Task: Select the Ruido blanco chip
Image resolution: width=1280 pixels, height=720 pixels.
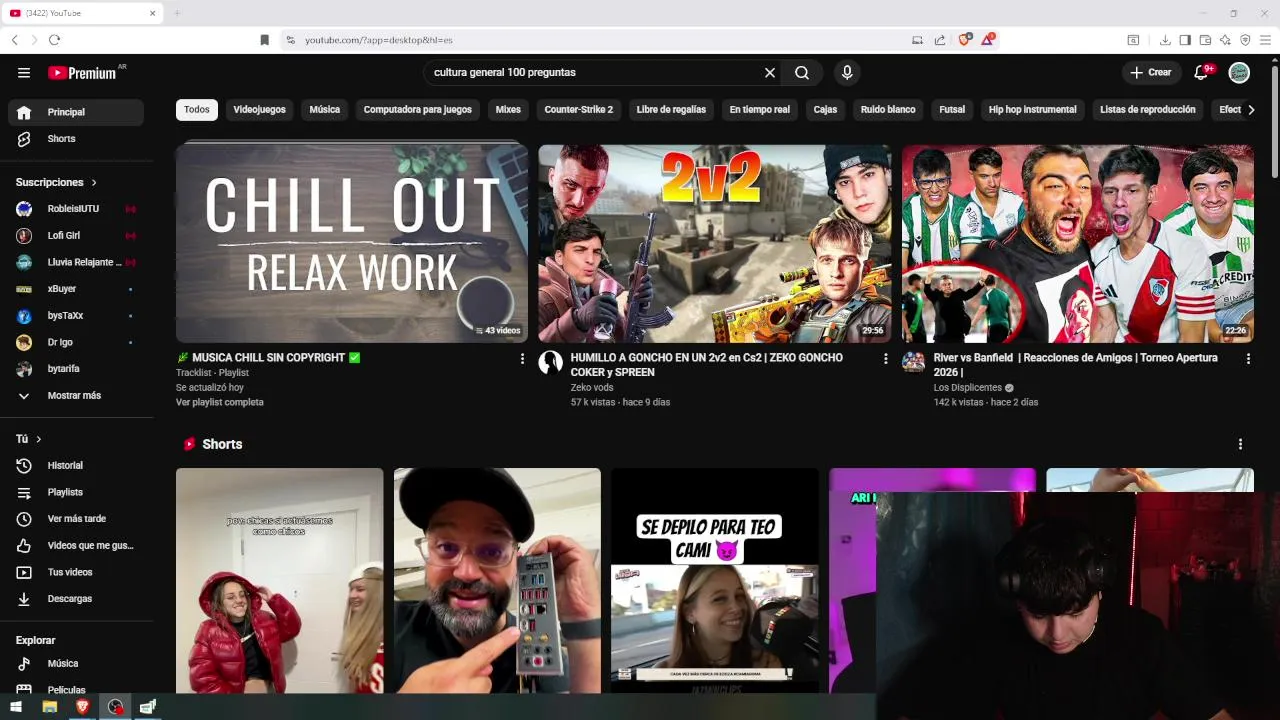Action: [888, 110]
